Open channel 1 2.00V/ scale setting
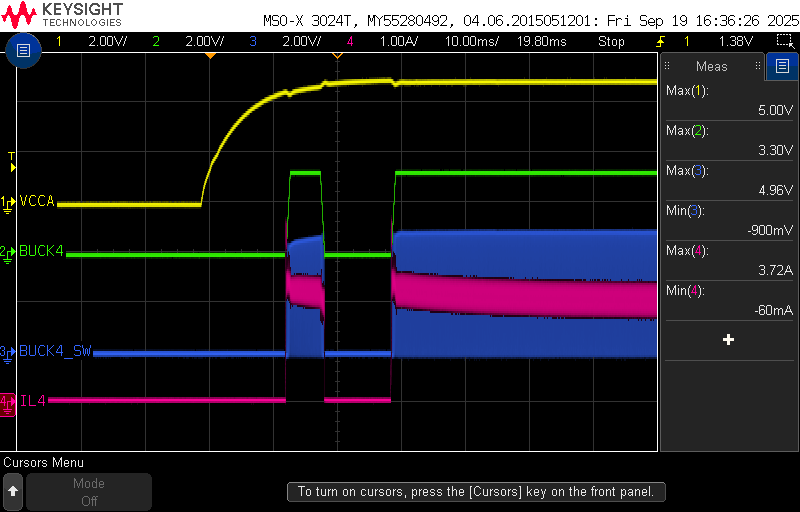800x512 pixels. [108, 41]
